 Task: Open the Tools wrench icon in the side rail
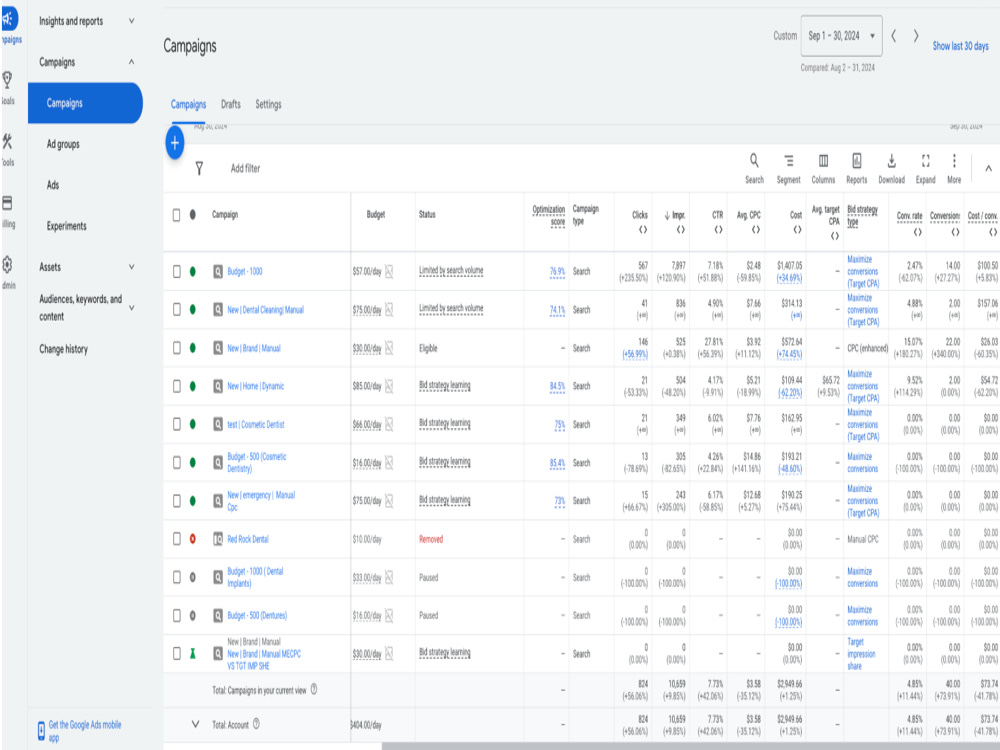coord(7,142)
